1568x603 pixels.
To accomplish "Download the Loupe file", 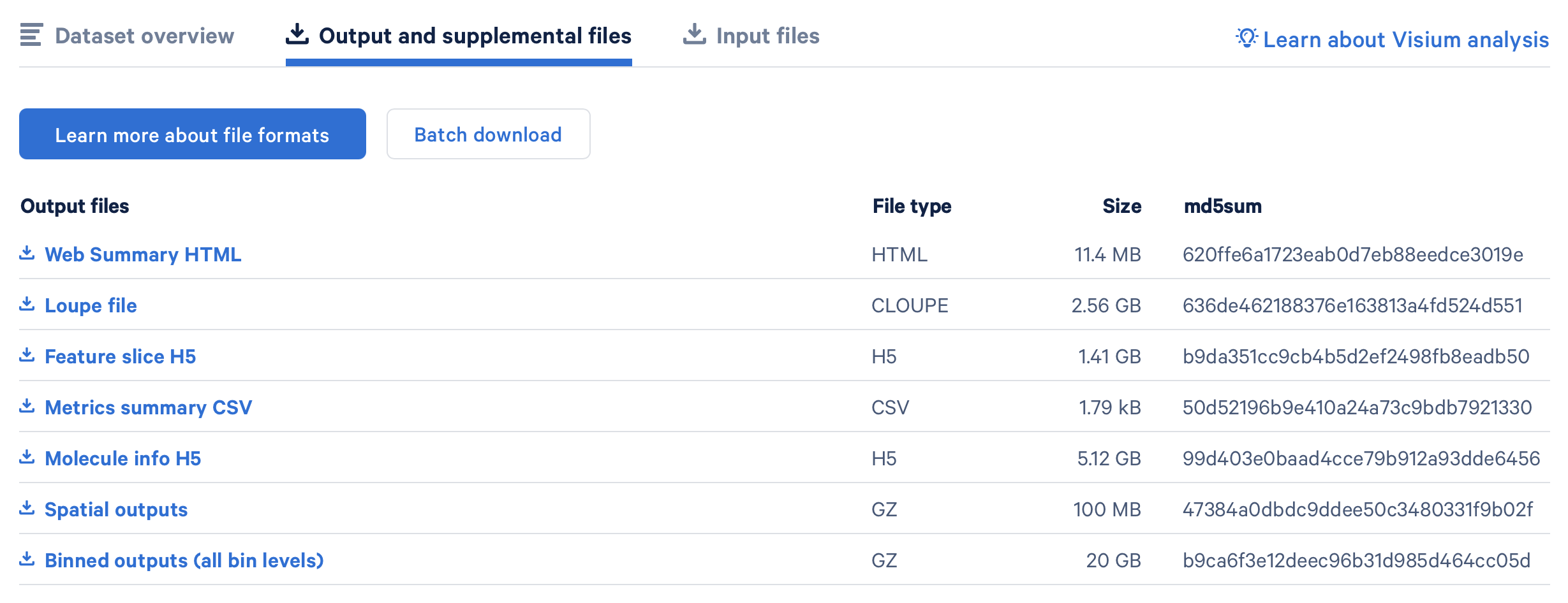I will coord(91,305).
